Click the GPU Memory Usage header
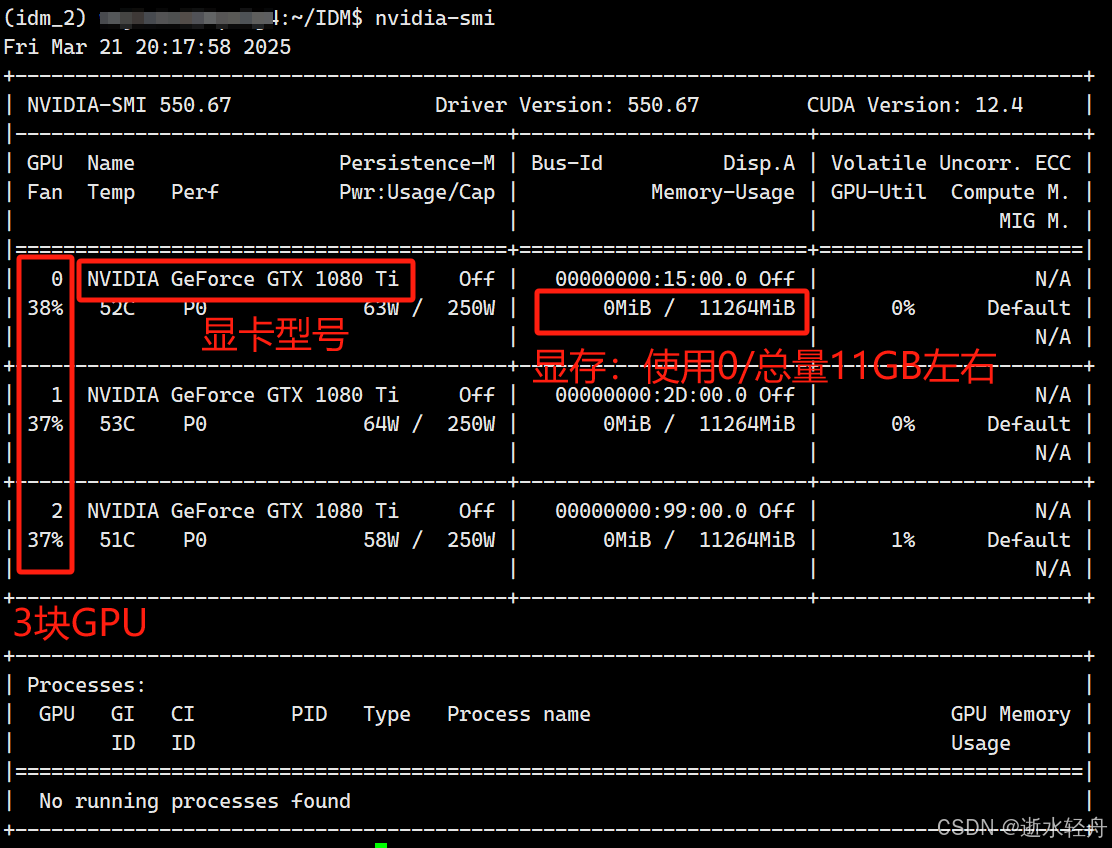Screen dimensions: 1112x848 (x=1011, y=728)
